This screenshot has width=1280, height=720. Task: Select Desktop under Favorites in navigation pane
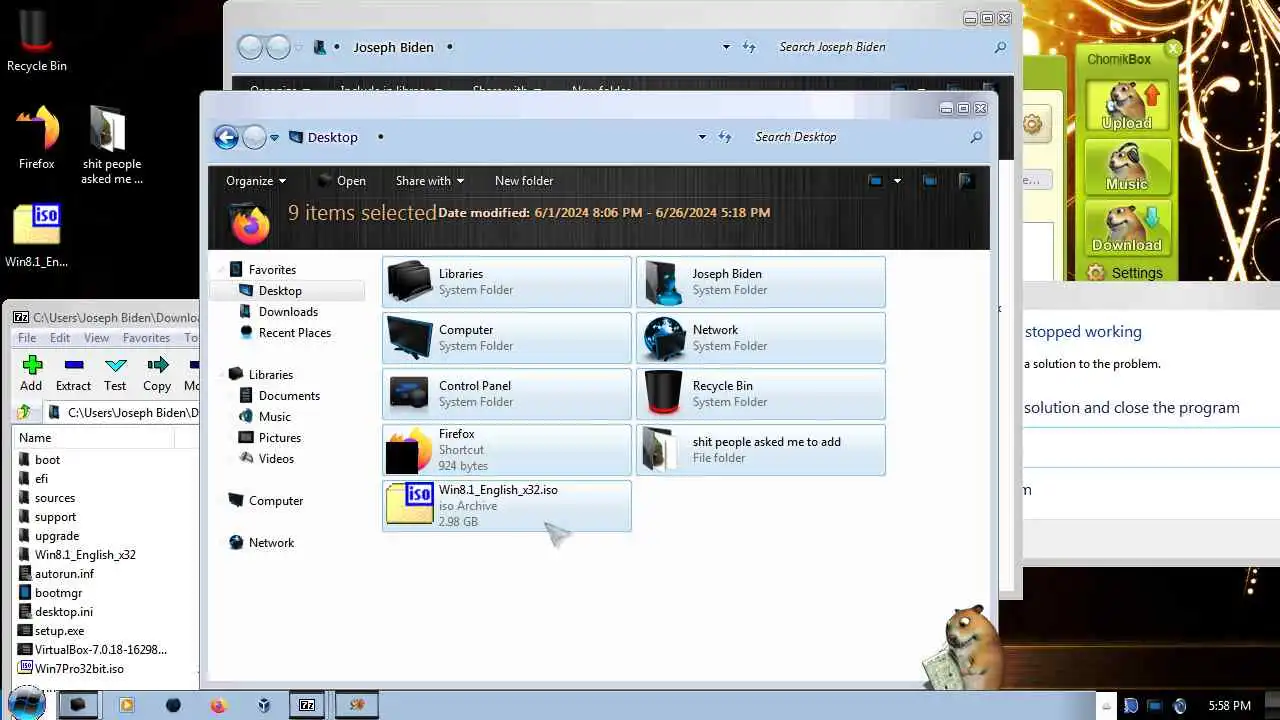[x=280, y=291]
